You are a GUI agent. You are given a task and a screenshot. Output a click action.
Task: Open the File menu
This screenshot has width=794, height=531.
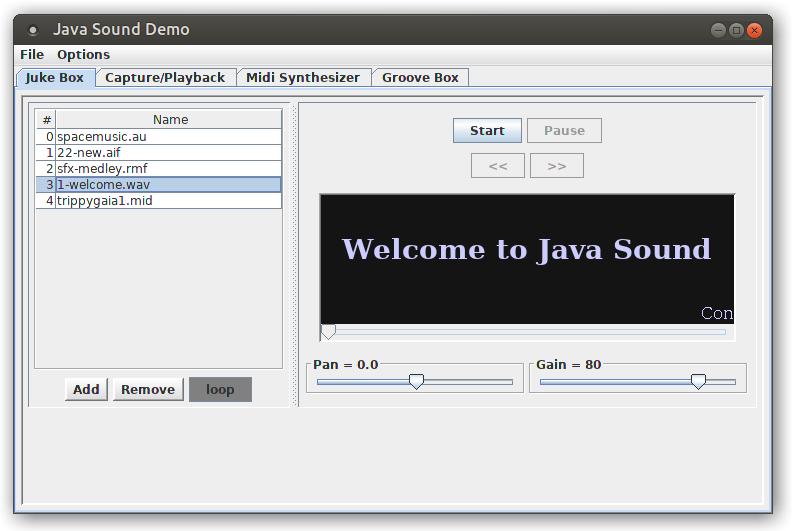pos(32,54)
